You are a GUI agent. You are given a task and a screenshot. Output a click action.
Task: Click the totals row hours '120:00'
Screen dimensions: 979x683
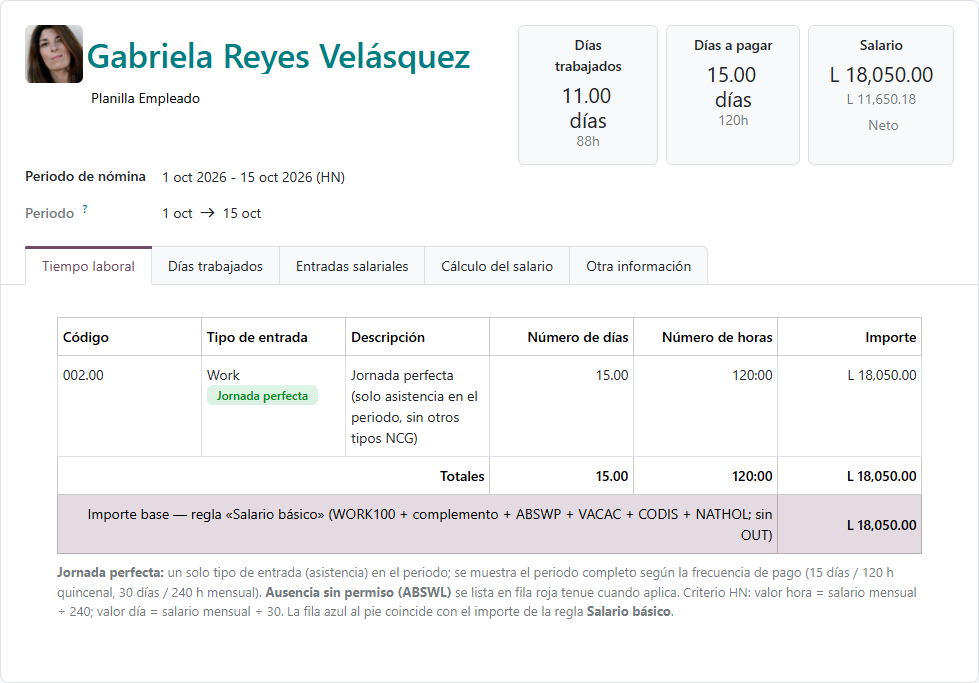pos(752,476)
